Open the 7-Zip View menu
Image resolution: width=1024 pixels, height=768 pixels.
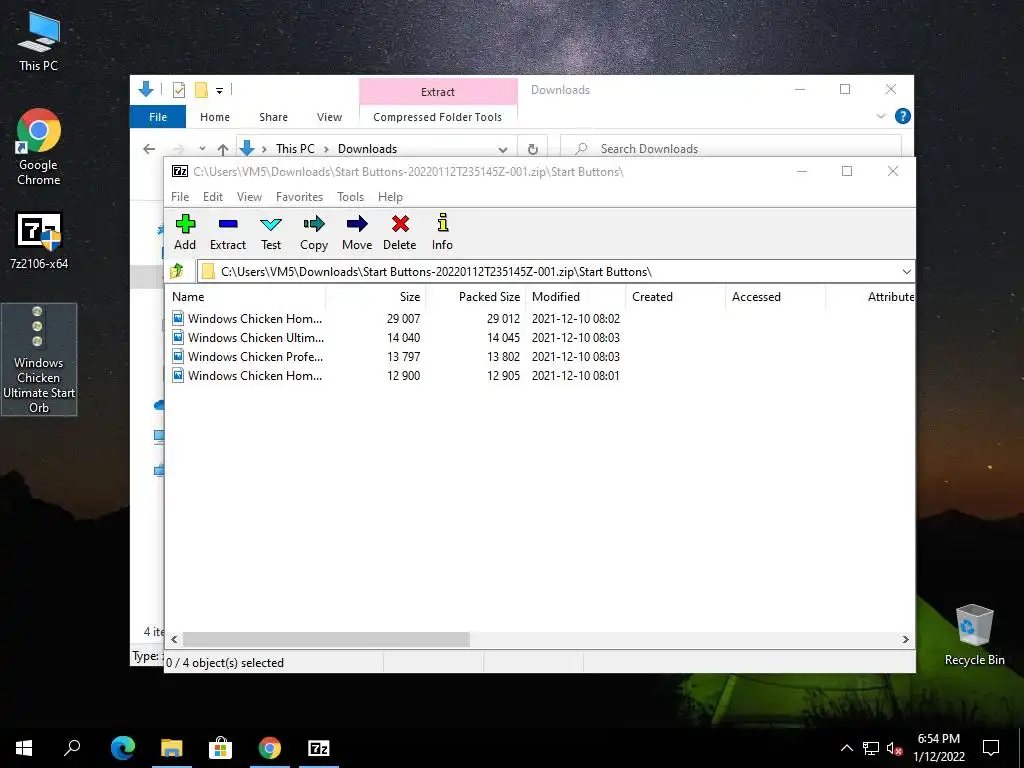(x=249, y=197)
